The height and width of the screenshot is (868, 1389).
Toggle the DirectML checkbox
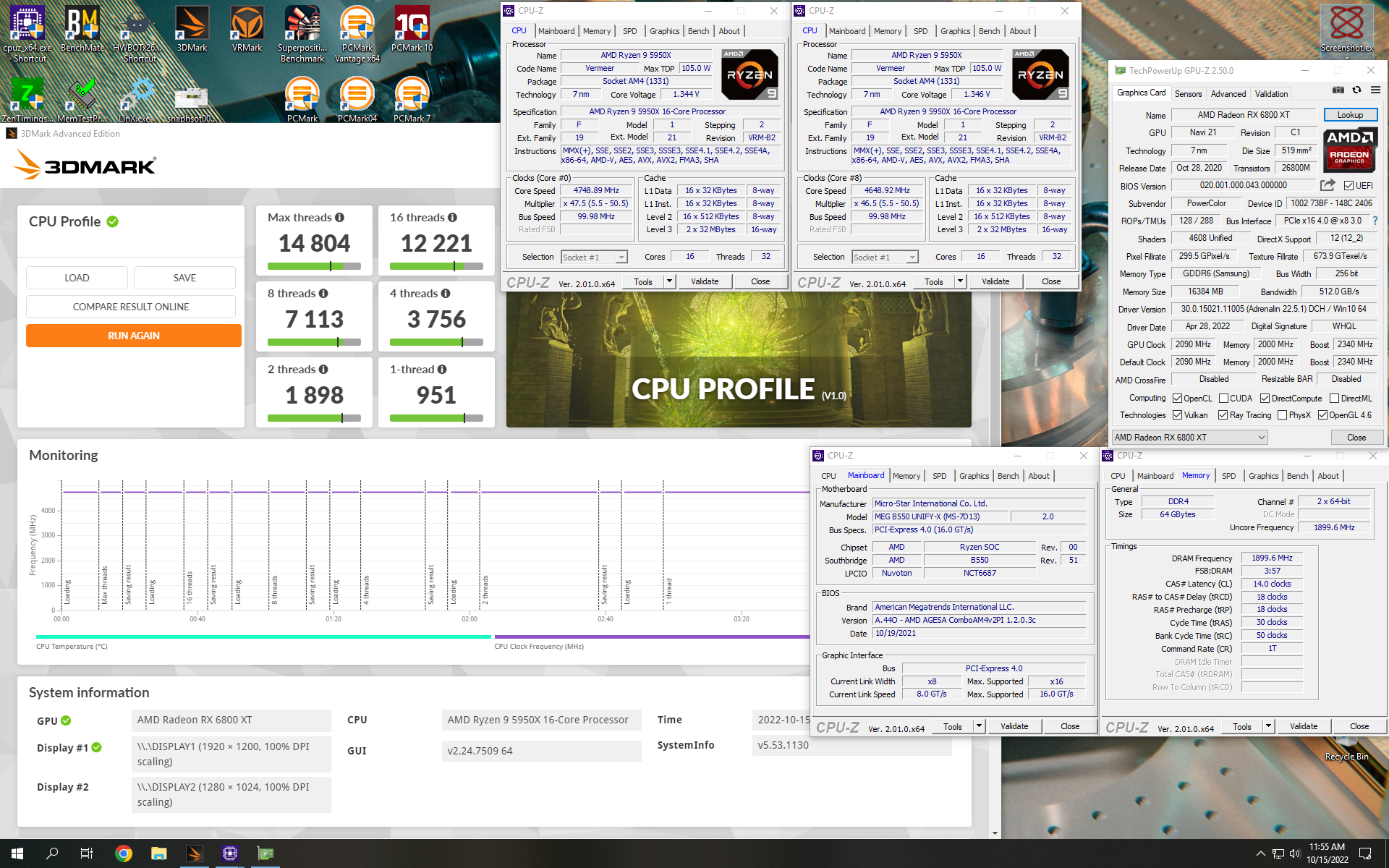[1334, 399]
